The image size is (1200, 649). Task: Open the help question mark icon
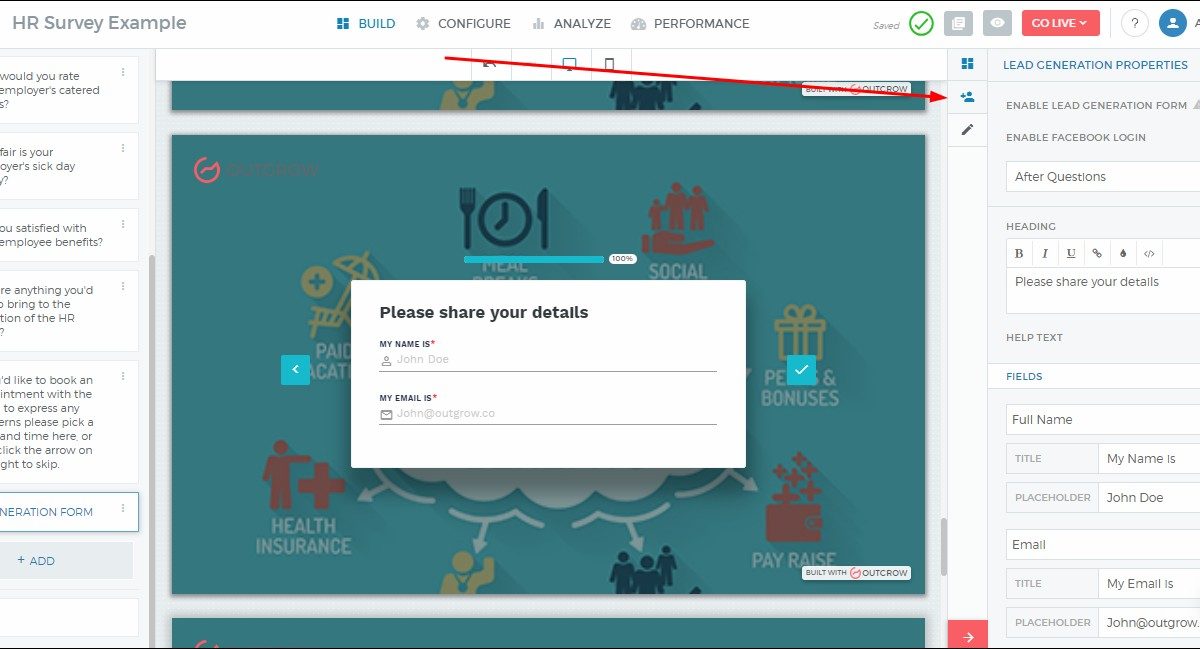[x=1134, y=24]
